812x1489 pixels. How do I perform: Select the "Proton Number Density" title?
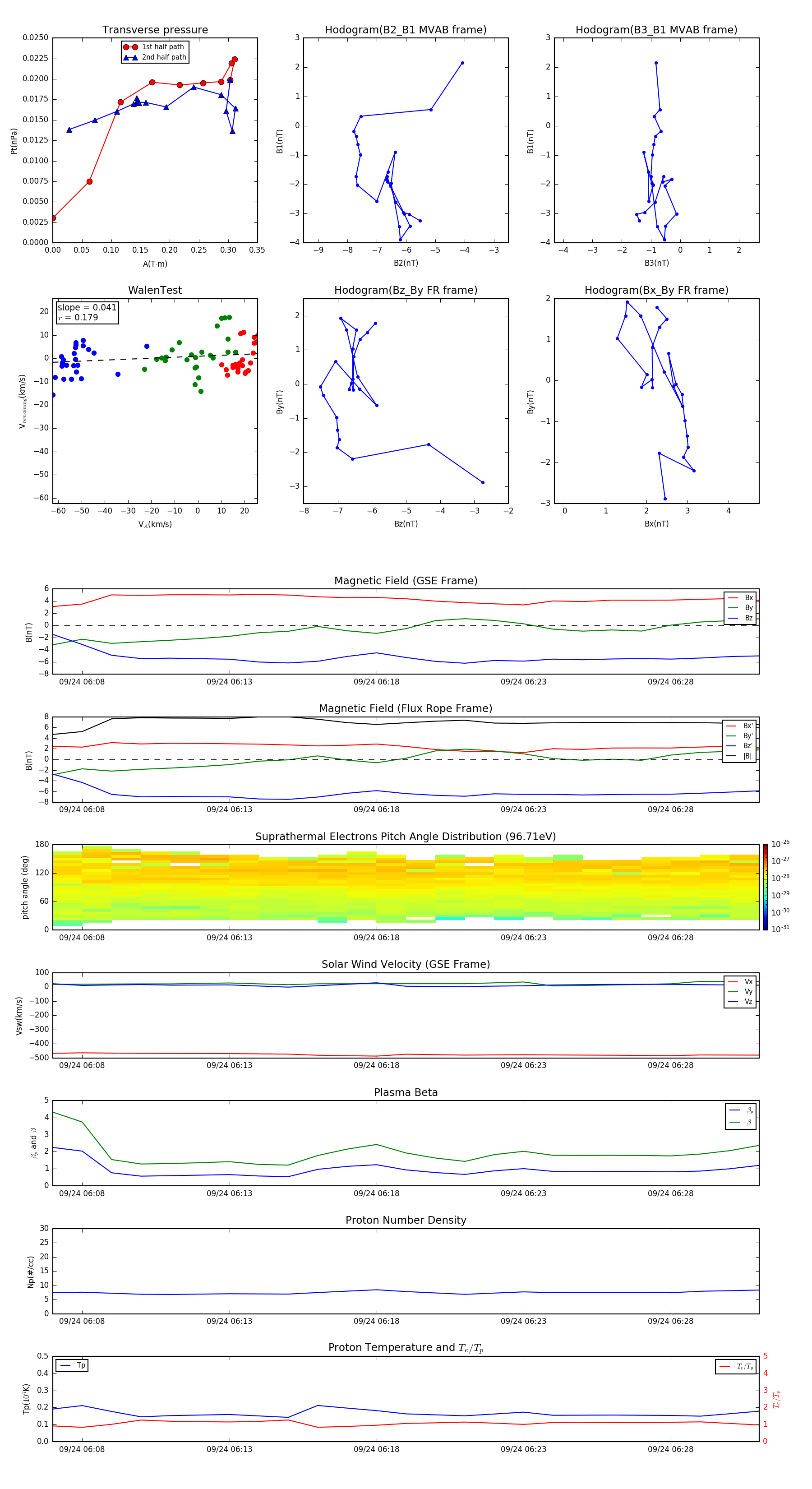[x=406, y=1220]
